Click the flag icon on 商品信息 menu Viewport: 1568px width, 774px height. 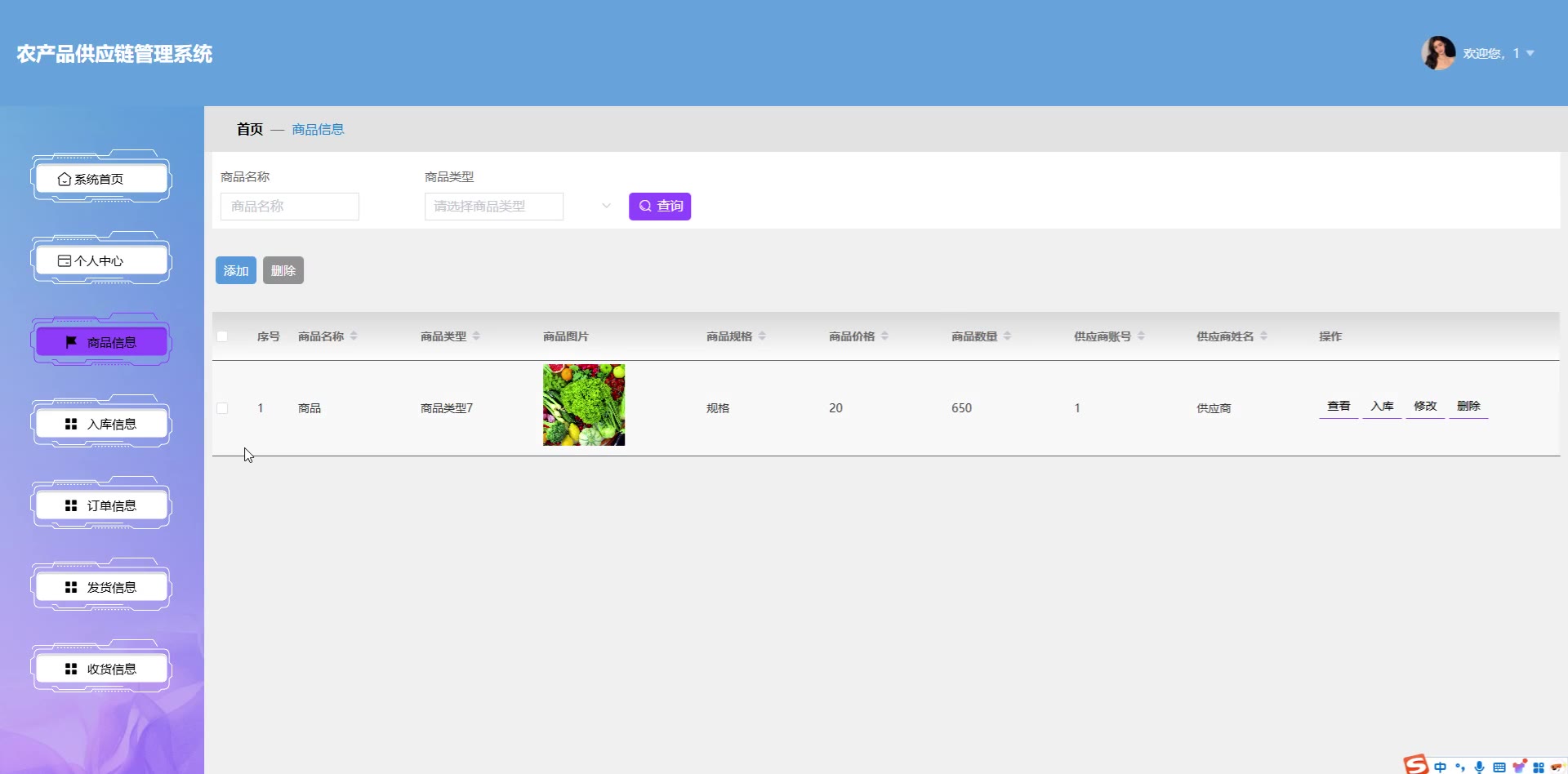(x=71, y=342)
